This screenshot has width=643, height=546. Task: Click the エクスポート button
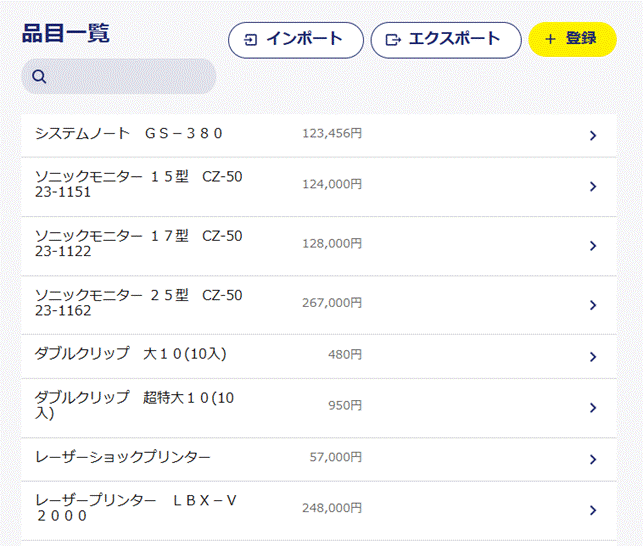click(x=446, y=40)
